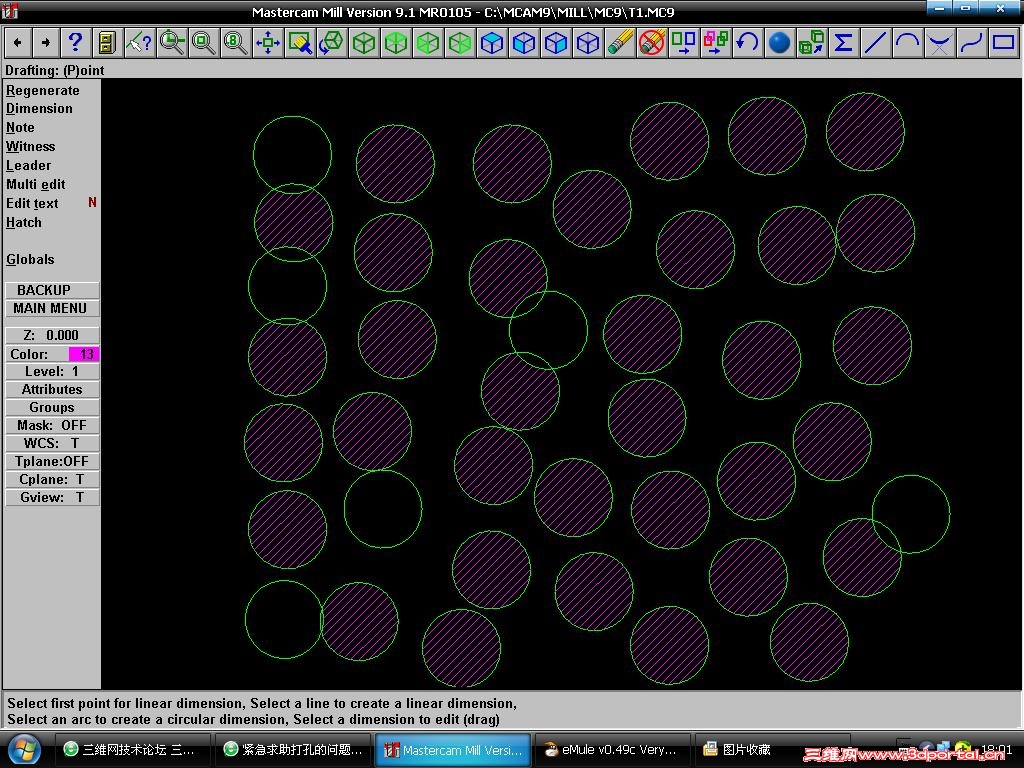The width and height of the screenshot is (1024, 768).
Task: Click the Gview: T button
Action: 52,498
